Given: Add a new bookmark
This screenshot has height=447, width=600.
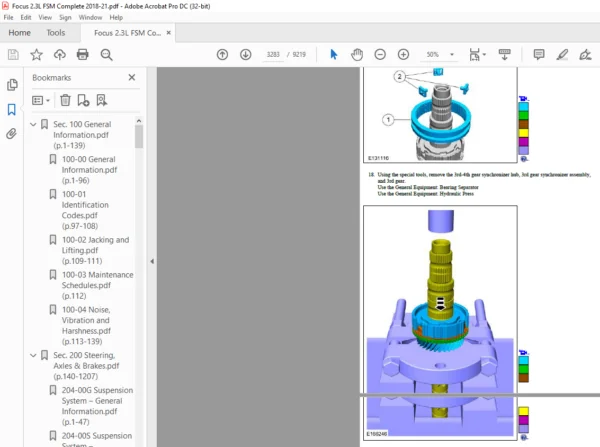Looking at the screenshot, I should (83, 100).
